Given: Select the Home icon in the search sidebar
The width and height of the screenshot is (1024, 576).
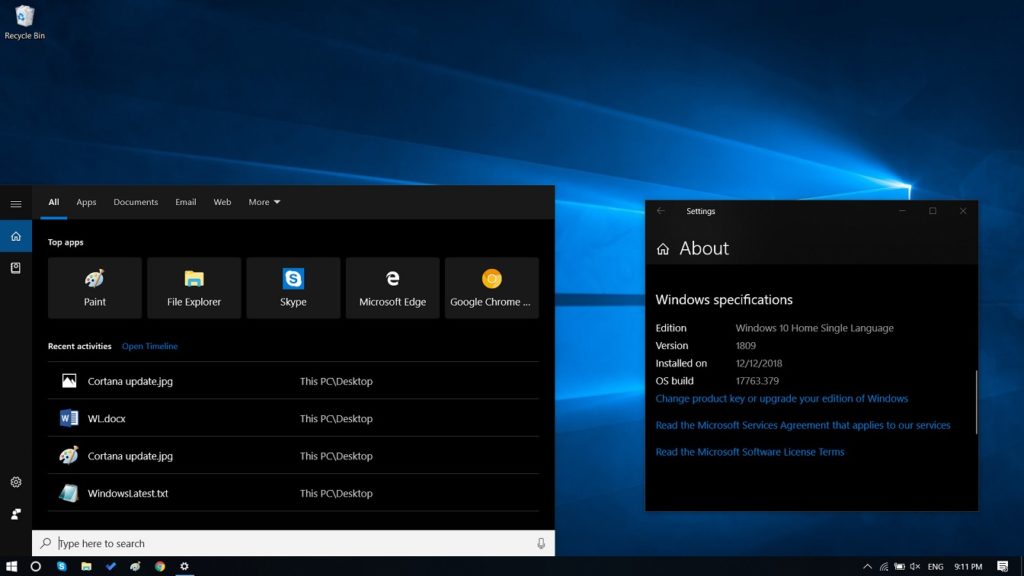Looking at the screenshot, I should click(x=15, y=236).
